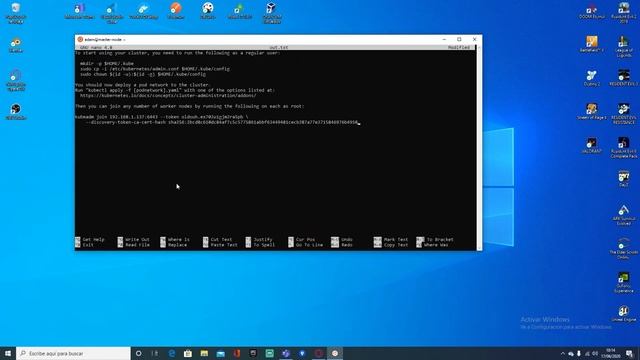Maximize the terminal window
Image resolution: width=640 pixels, height=360 pixels.
(459, 40)
